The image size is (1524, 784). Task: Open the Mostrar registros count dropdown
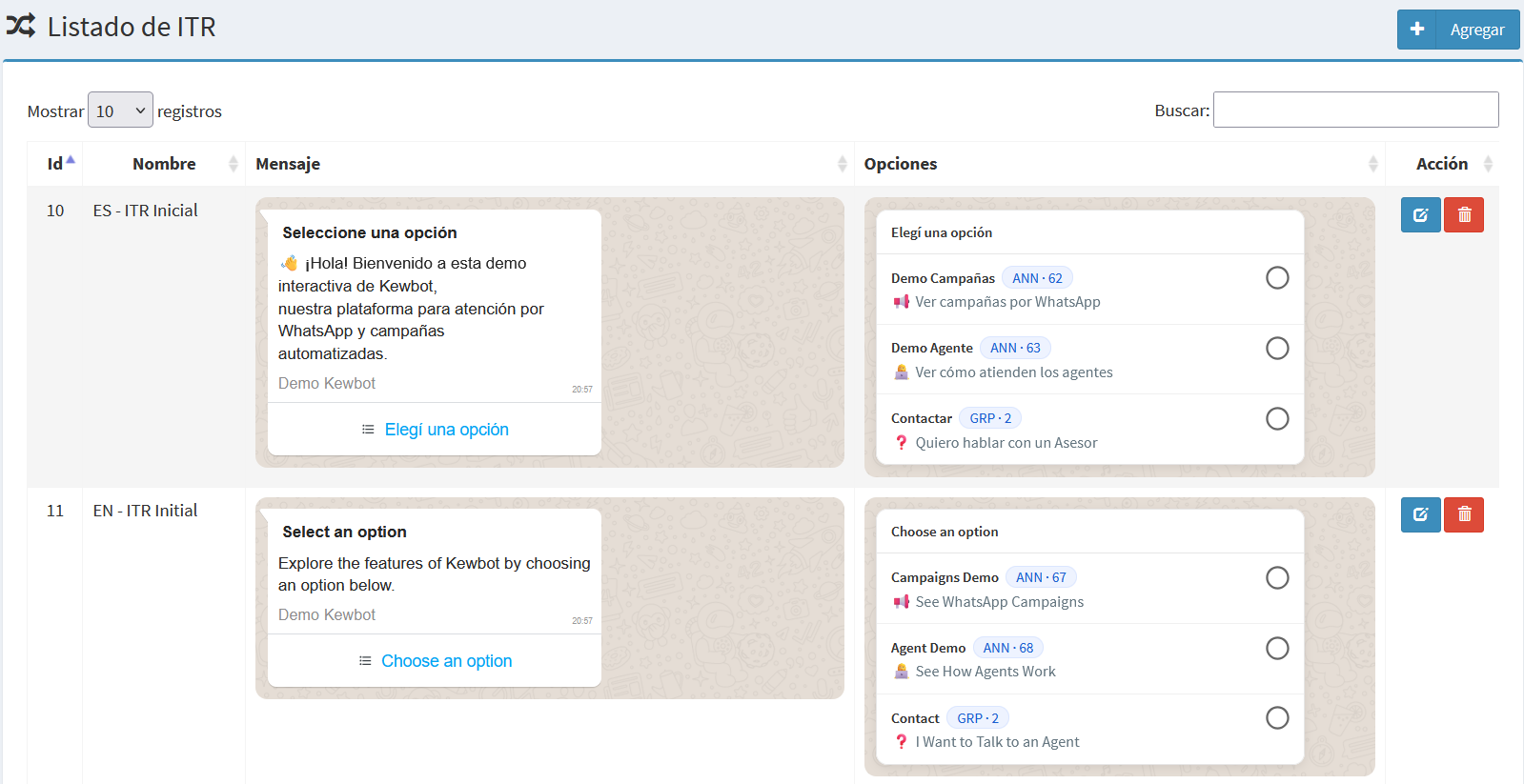click(120, 111)
